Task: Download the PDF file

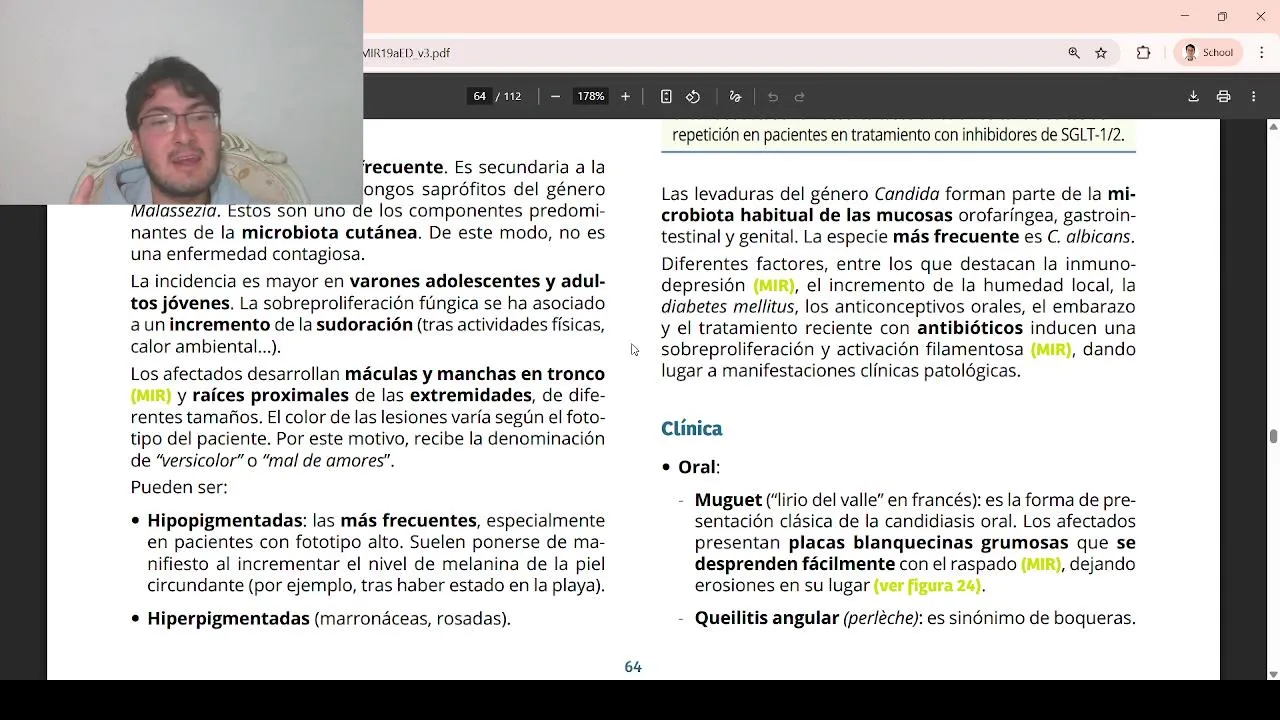Action: point(1193,97)
